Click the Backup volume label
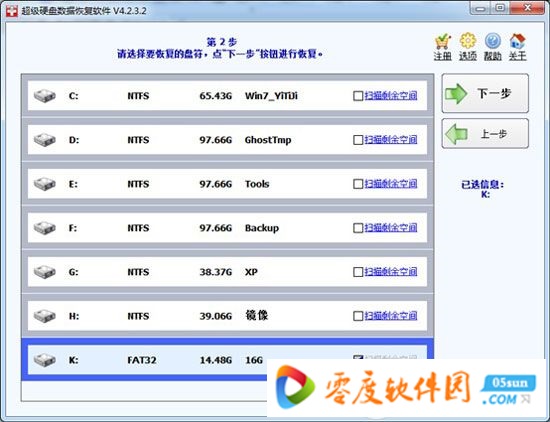The image size is (550, 422). [x=262, y=228]
